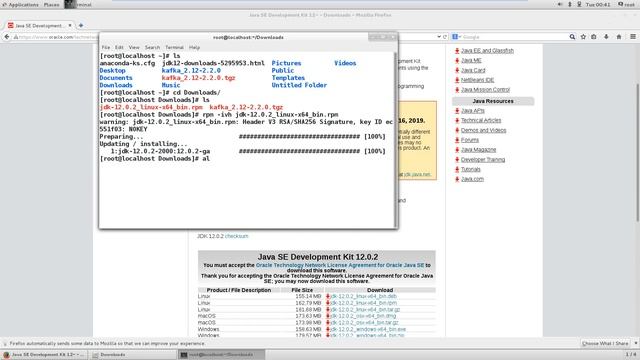Image resolution: width=640 pixels, height=360 pixels.
Task: Open the NetBeans IDE sidebar link
Action: pyautogui.click(x=478, y=80)
